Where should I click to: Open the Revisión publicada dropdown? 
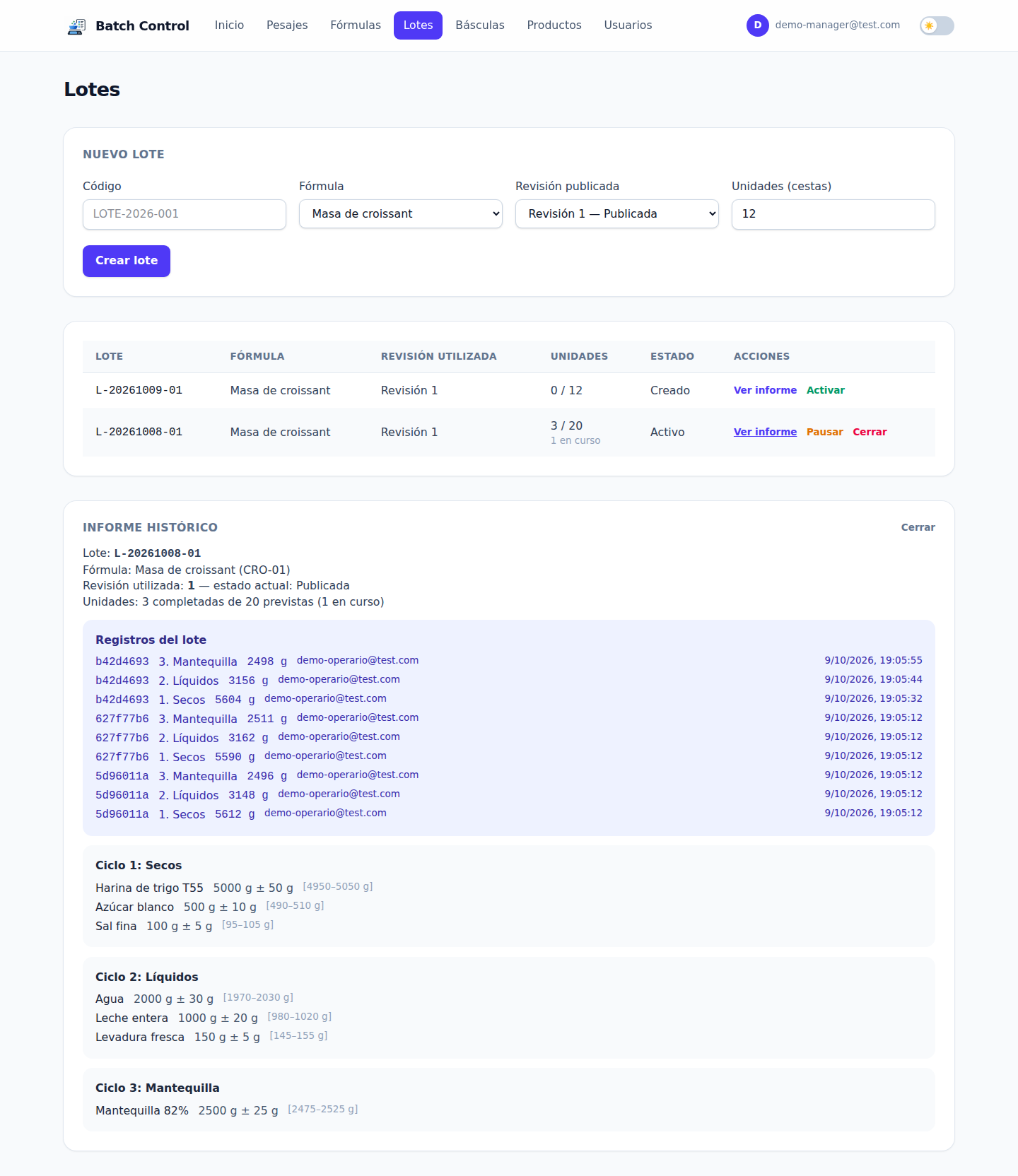click(617, 214)
